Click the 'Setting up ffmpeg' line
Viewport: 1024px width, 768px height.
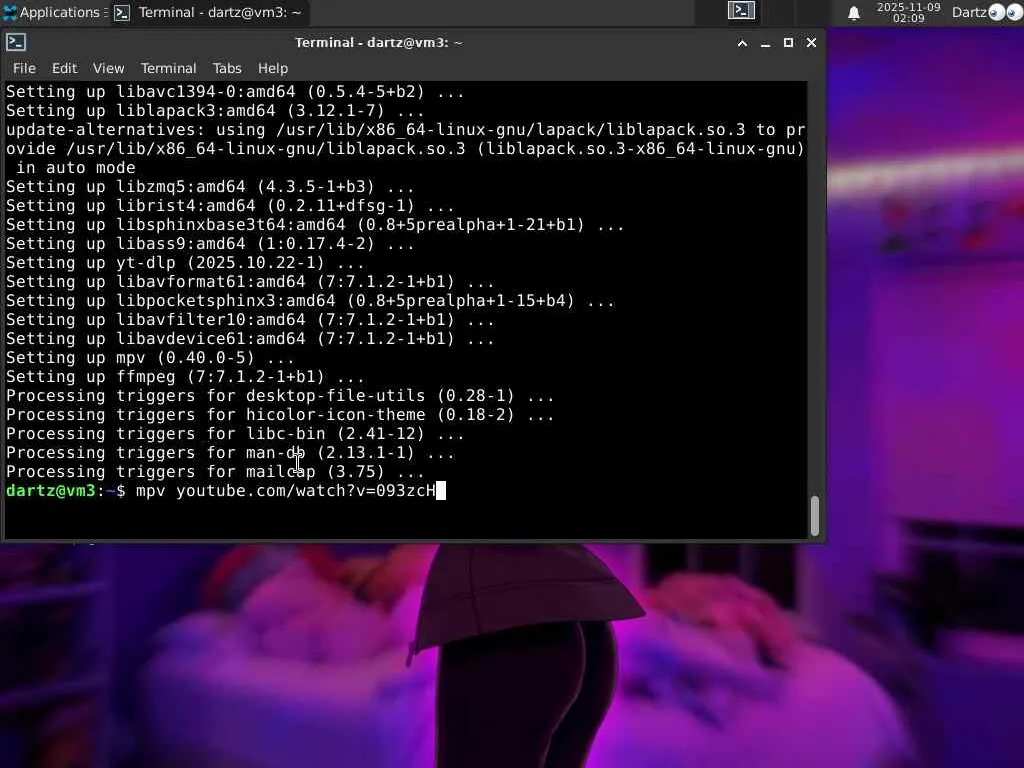click(x=185, y=376)
